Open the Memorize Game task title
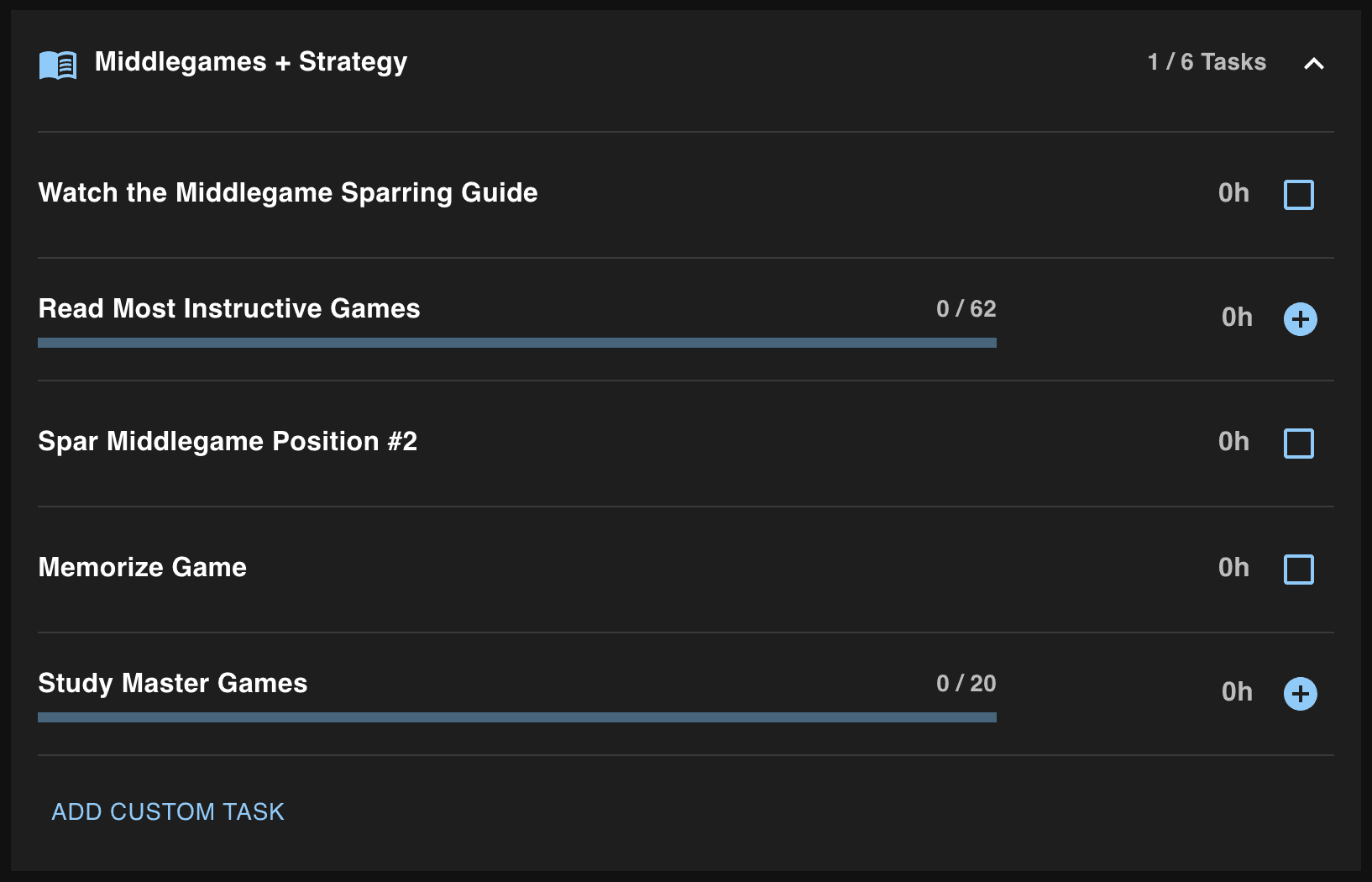This screenshot has height=882, width=1372. click(x=143, y=568)
